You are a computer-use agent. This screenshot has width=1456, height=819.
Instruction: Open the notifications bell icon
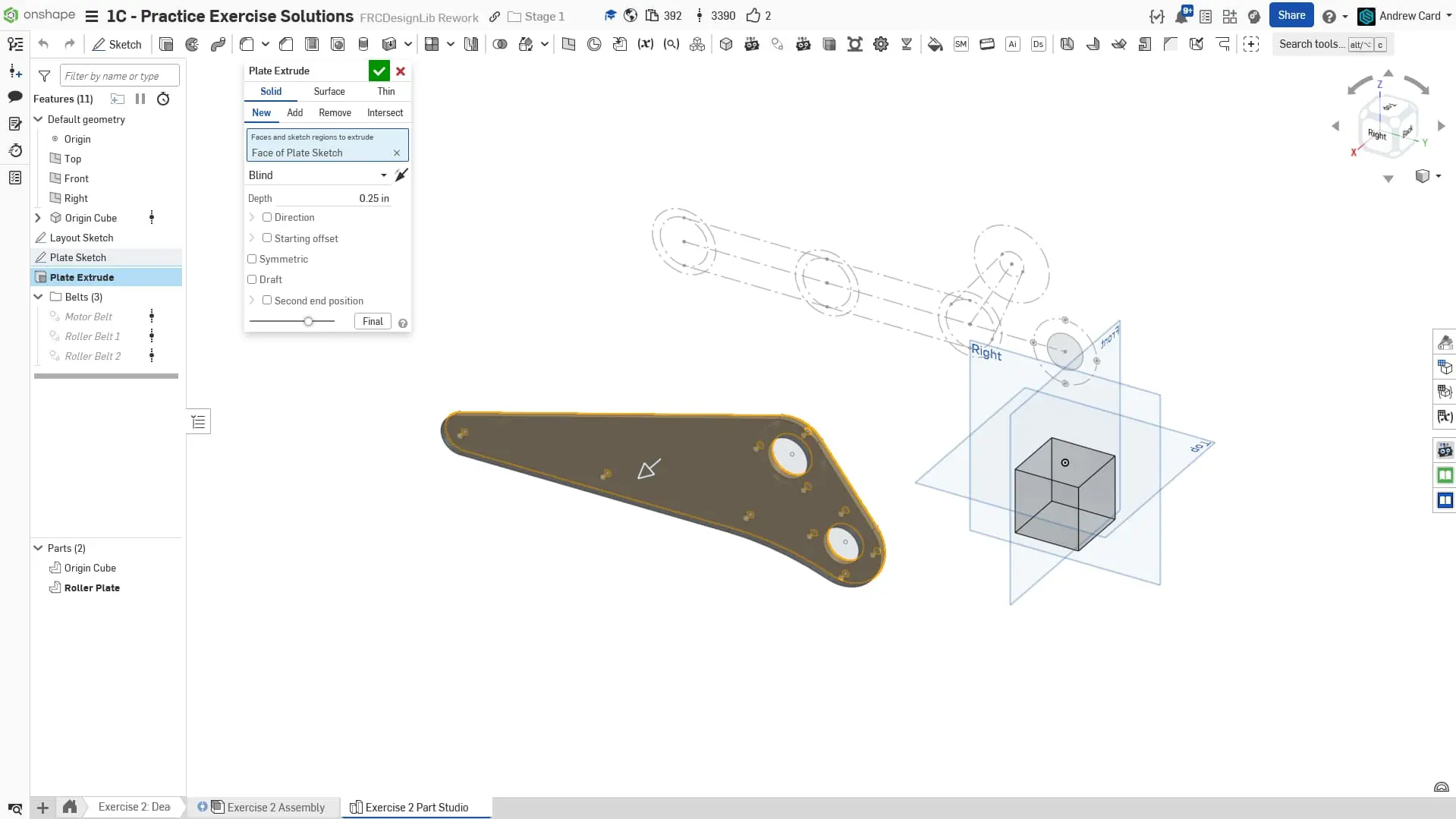tap(1181, 17)
